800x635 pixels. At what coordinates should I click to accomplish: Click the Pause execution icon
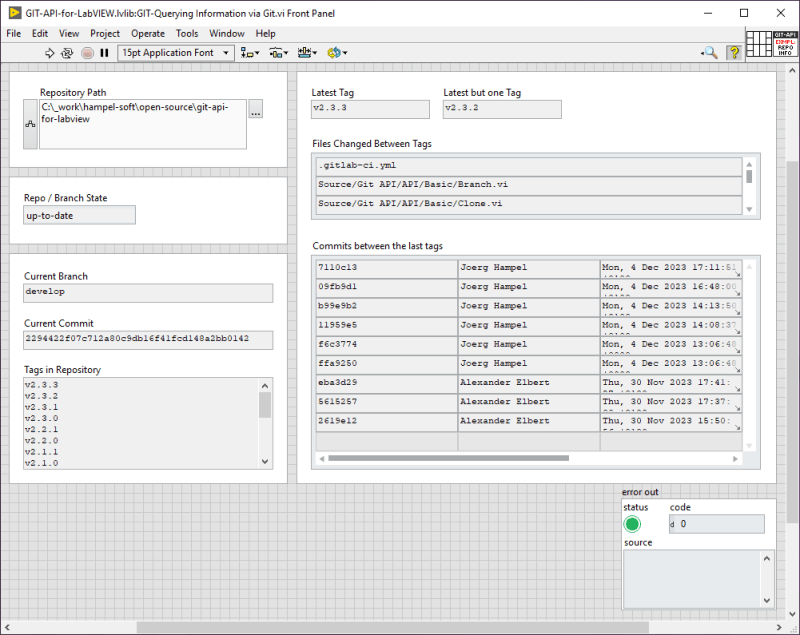coord(105,53)
